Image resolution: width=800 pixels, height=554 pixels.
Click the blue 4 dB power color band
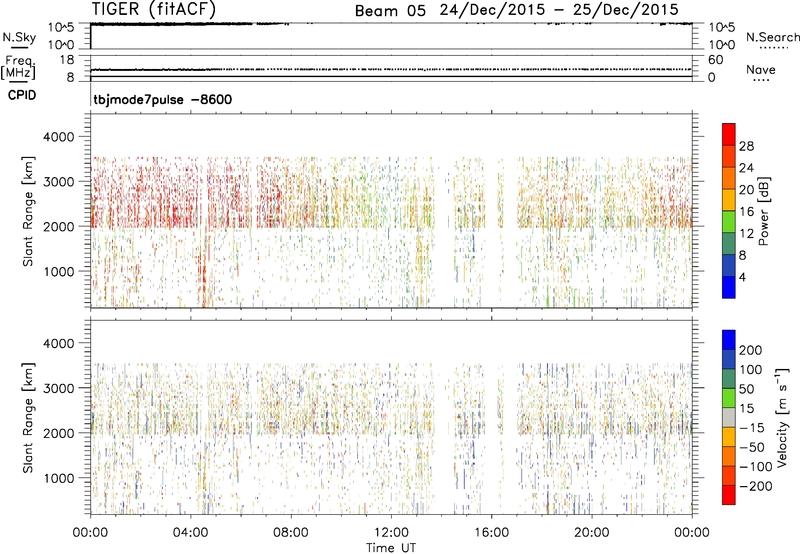pyautogui.click(x=729, y=287)
